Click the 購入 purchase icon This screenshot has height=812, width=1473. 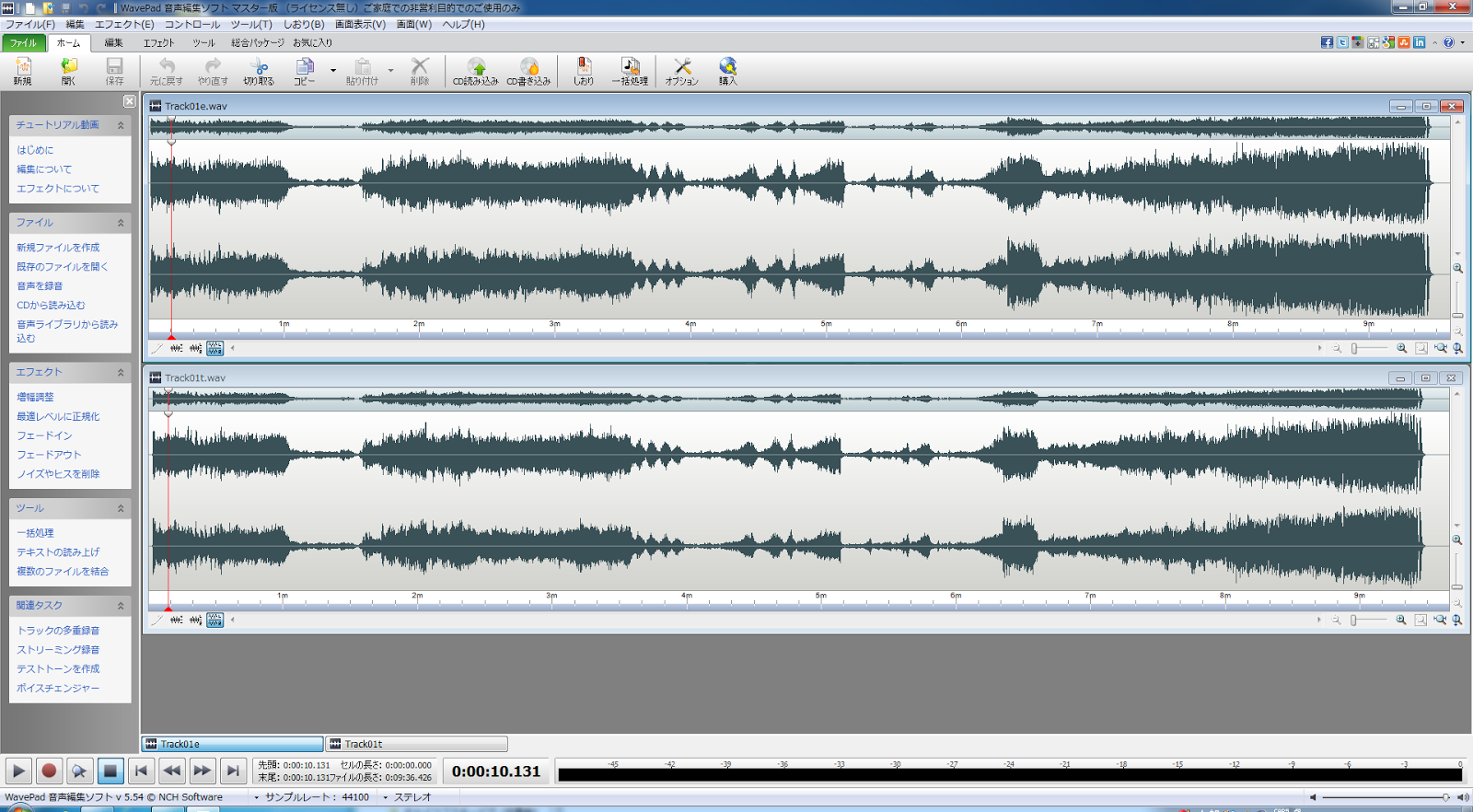coord(728,70)
